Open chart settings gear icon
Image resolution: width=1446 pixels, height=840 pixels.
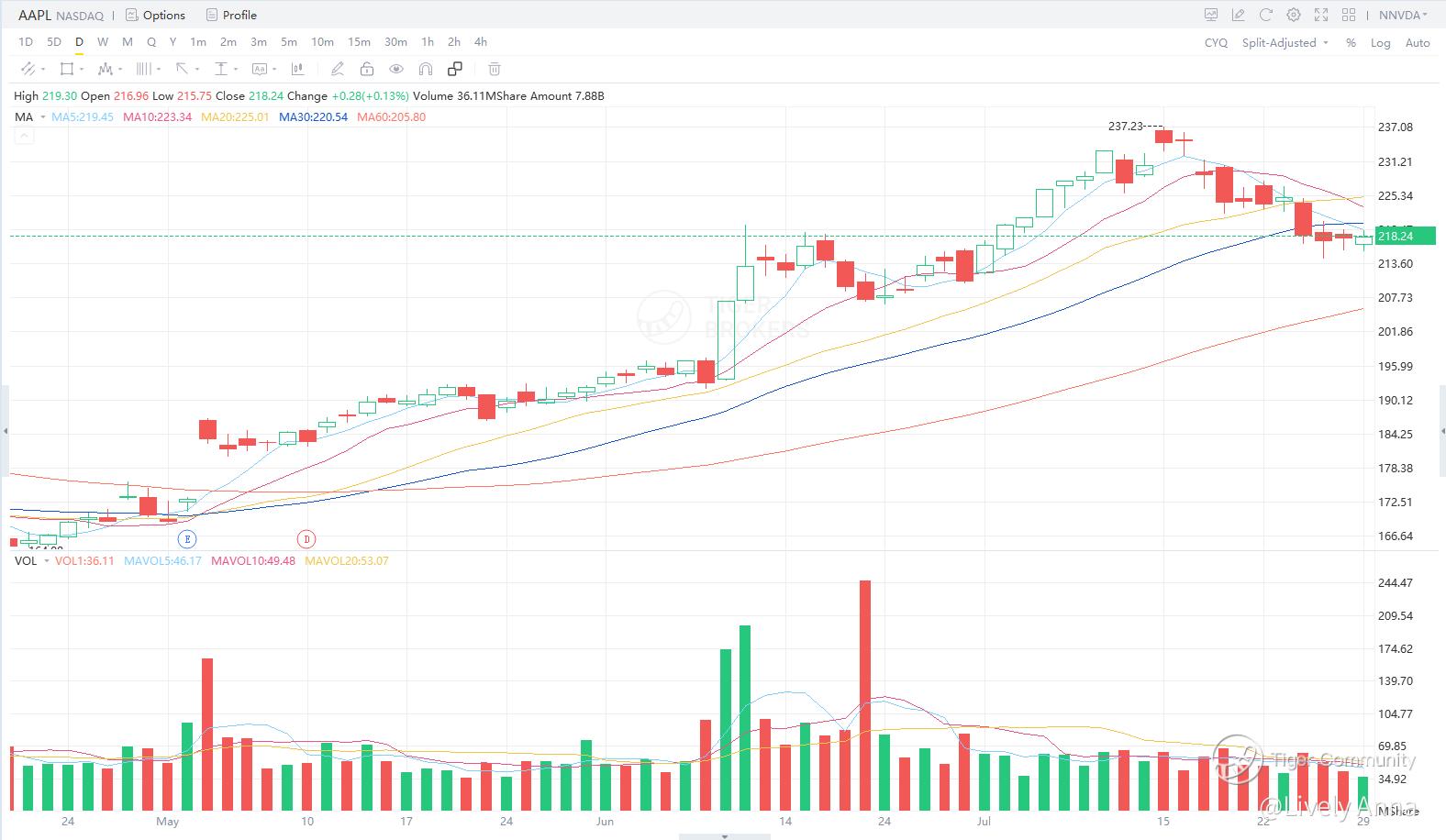[1294, 15]
